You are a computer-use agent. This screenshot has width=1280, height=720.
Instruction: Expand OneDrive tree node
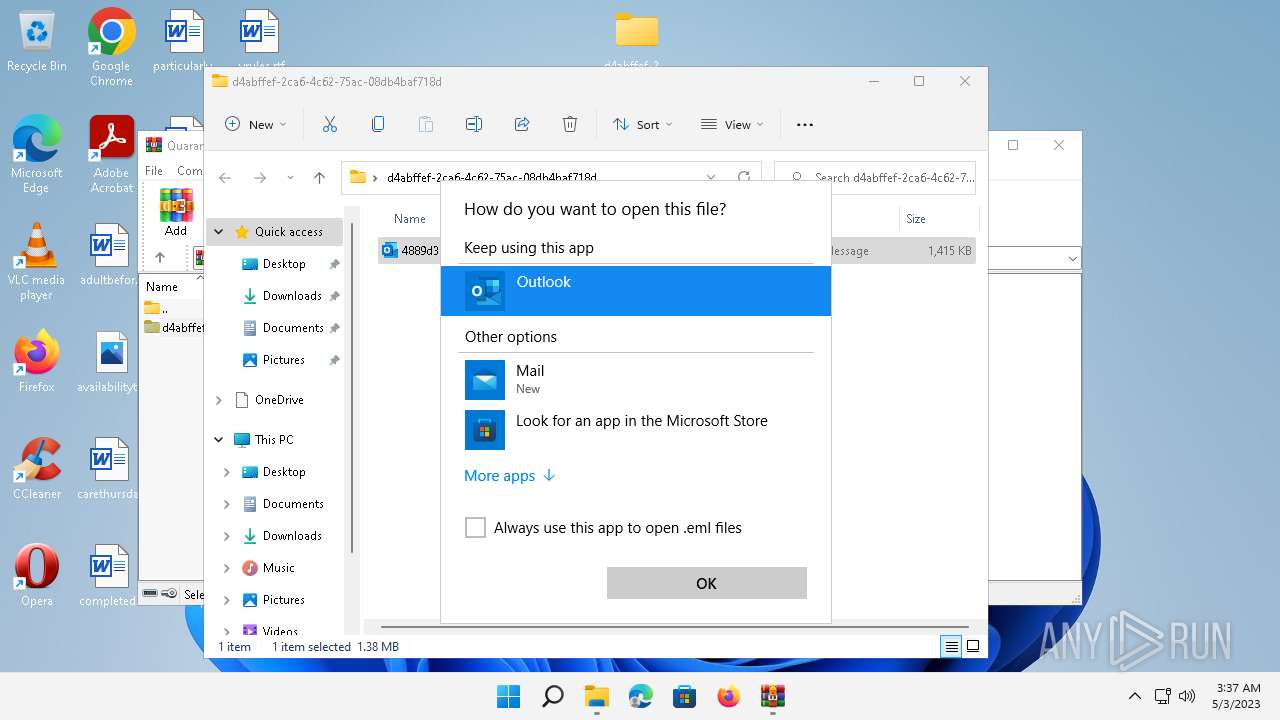point(218,400)
